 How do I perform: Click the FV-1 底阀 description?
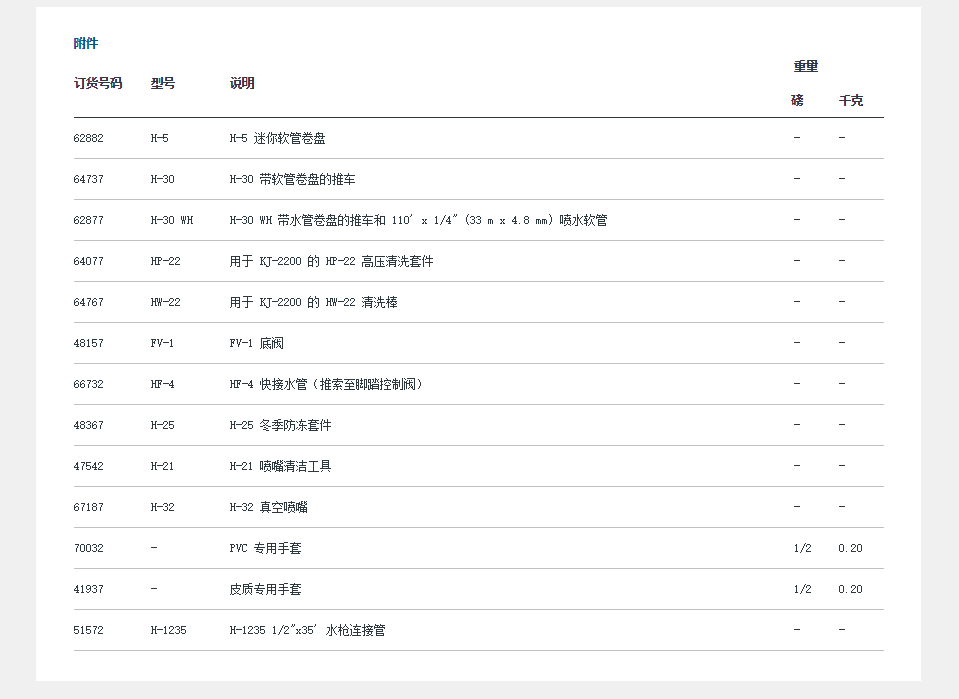(257, 343)
